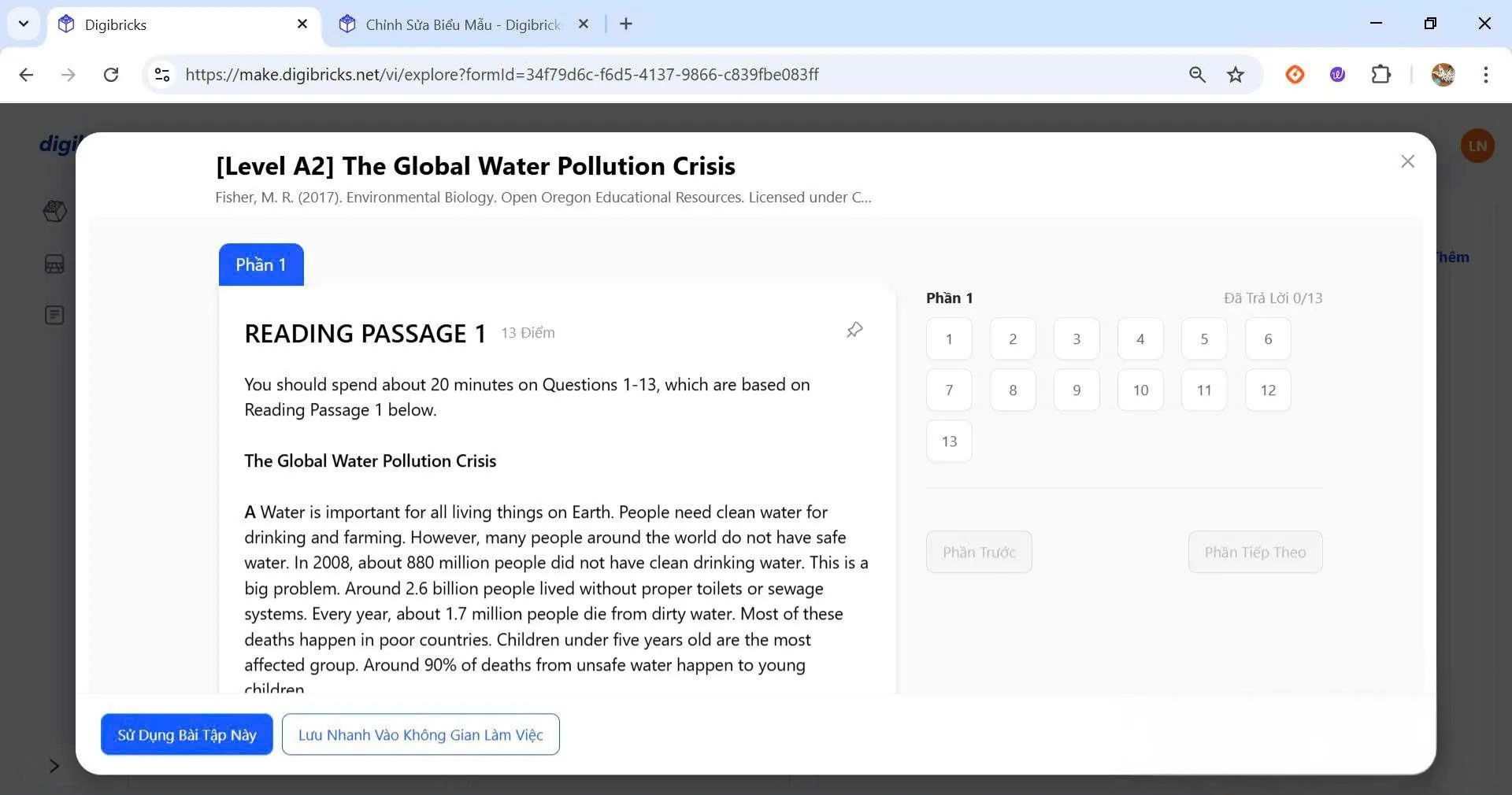
Task: Expand the tab search dropdown arrow
Action: [x=24, y=24]
